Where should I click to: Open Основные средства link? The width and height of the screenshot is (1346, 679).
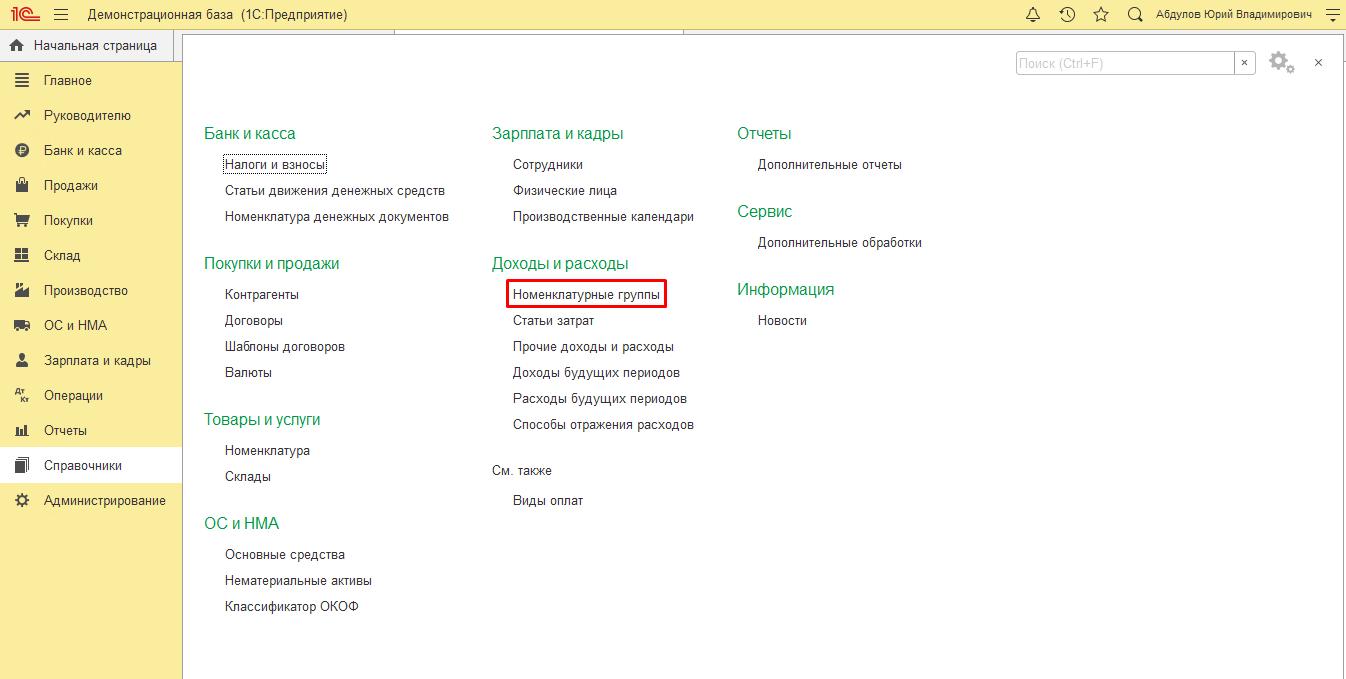pos(285,554)
